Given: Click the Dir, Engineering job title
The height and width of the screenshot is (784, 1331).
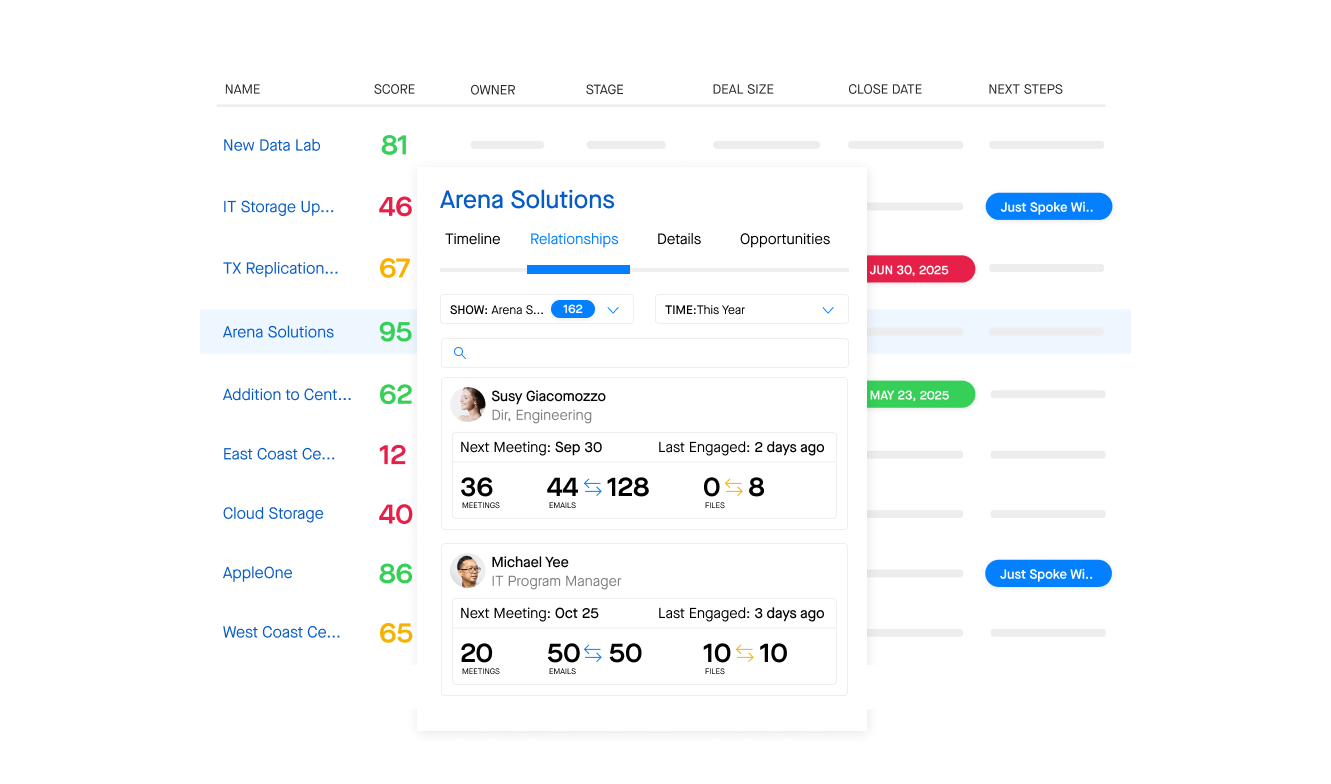Looking at the screenshot, I should click(542, 415).
